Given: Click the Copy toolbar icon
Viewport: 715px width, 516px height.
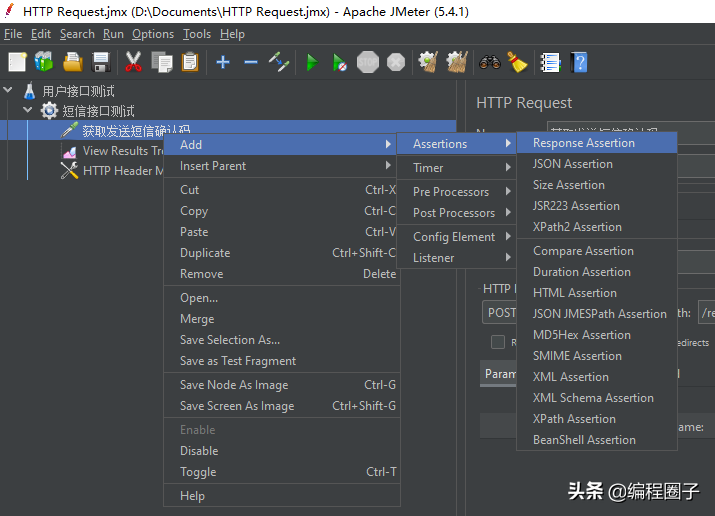Looking at the screenshot, I should tap(162, 62).
